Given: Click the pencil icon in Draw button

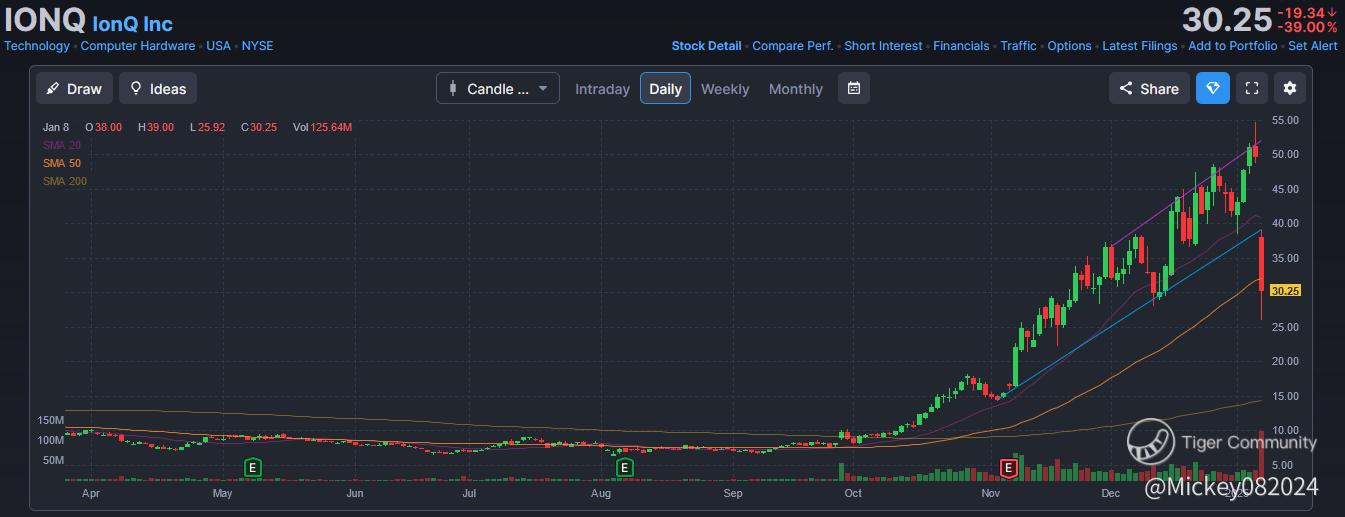Looking at the screenshot, I should pyautogui.click(x=54, y=88).
